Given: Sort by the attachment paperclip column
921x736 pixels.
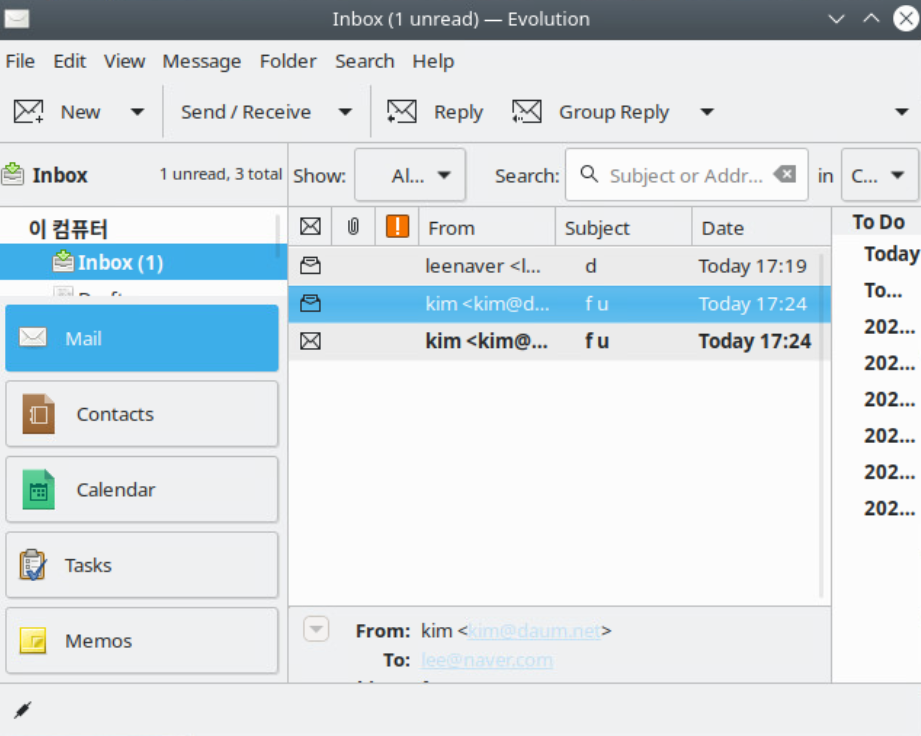Looking at the screenshot, I should 353,227.
